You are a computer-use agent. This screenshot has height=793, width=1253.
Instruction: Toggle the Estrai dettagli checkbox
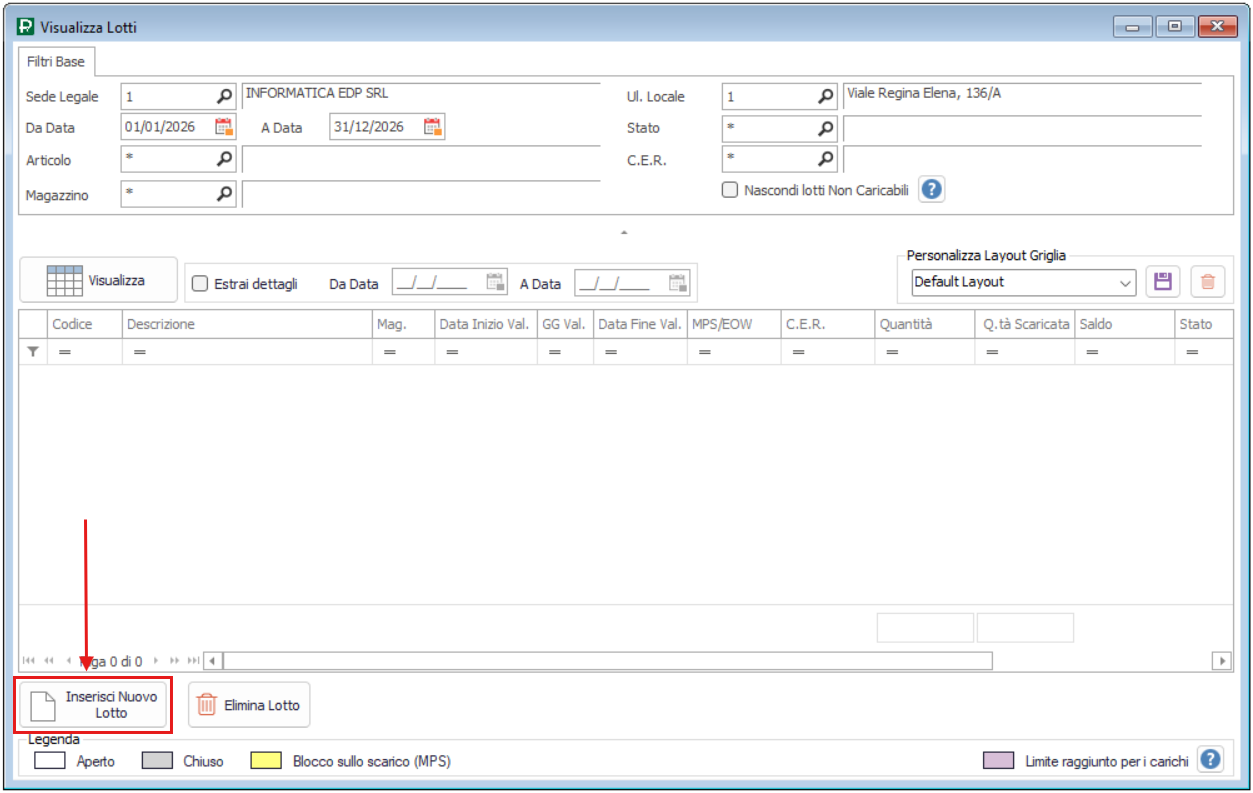[199, 284]
